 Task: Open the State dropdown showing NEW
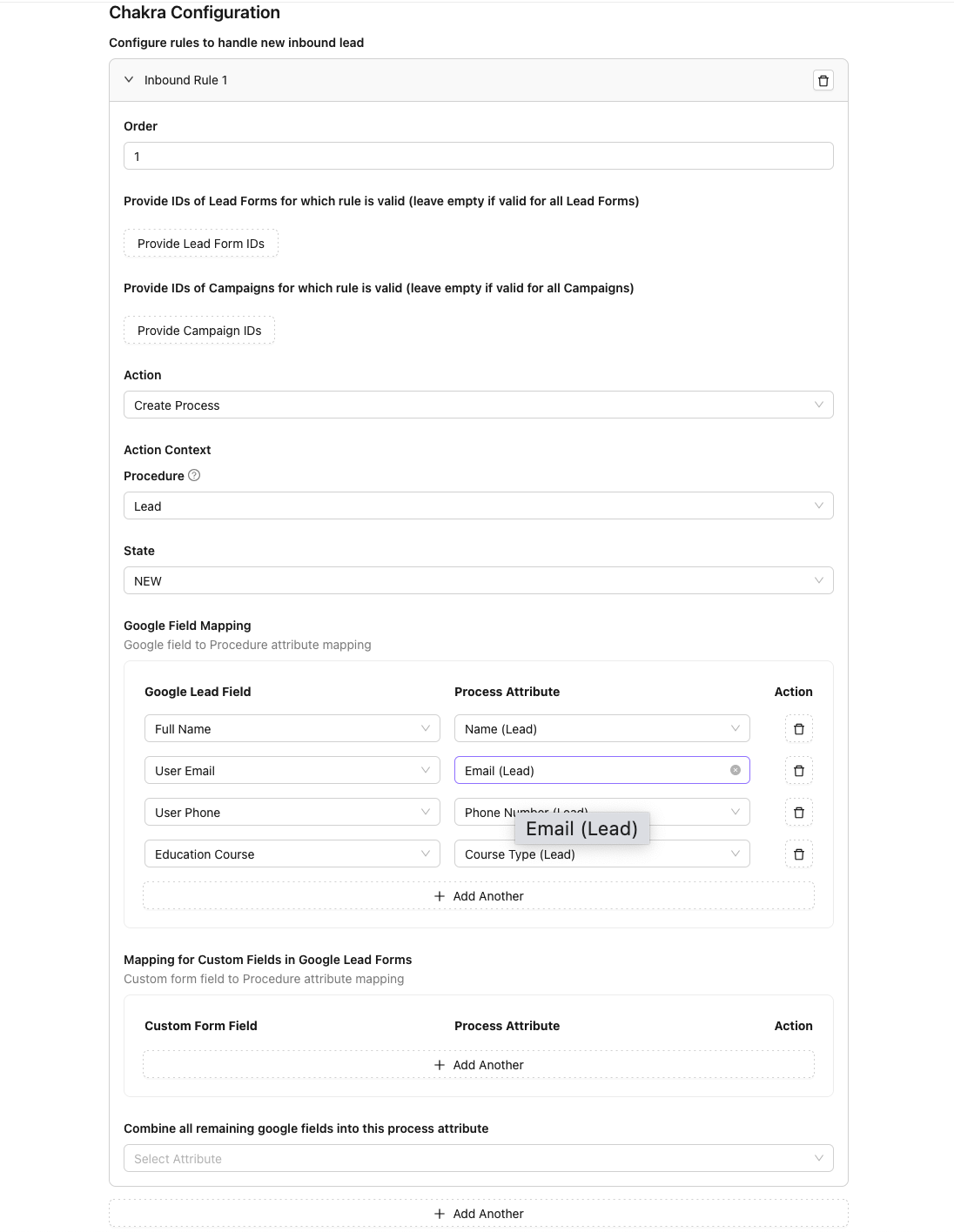click(x=478, y=581)
